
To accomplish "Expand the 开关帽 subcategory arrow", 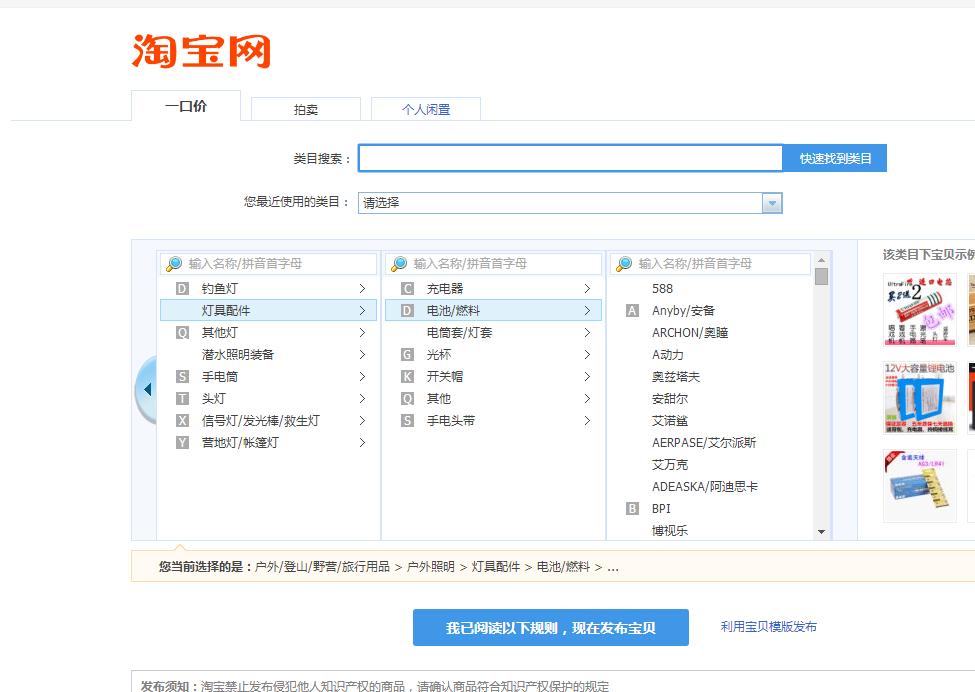I will click(587, 376).
